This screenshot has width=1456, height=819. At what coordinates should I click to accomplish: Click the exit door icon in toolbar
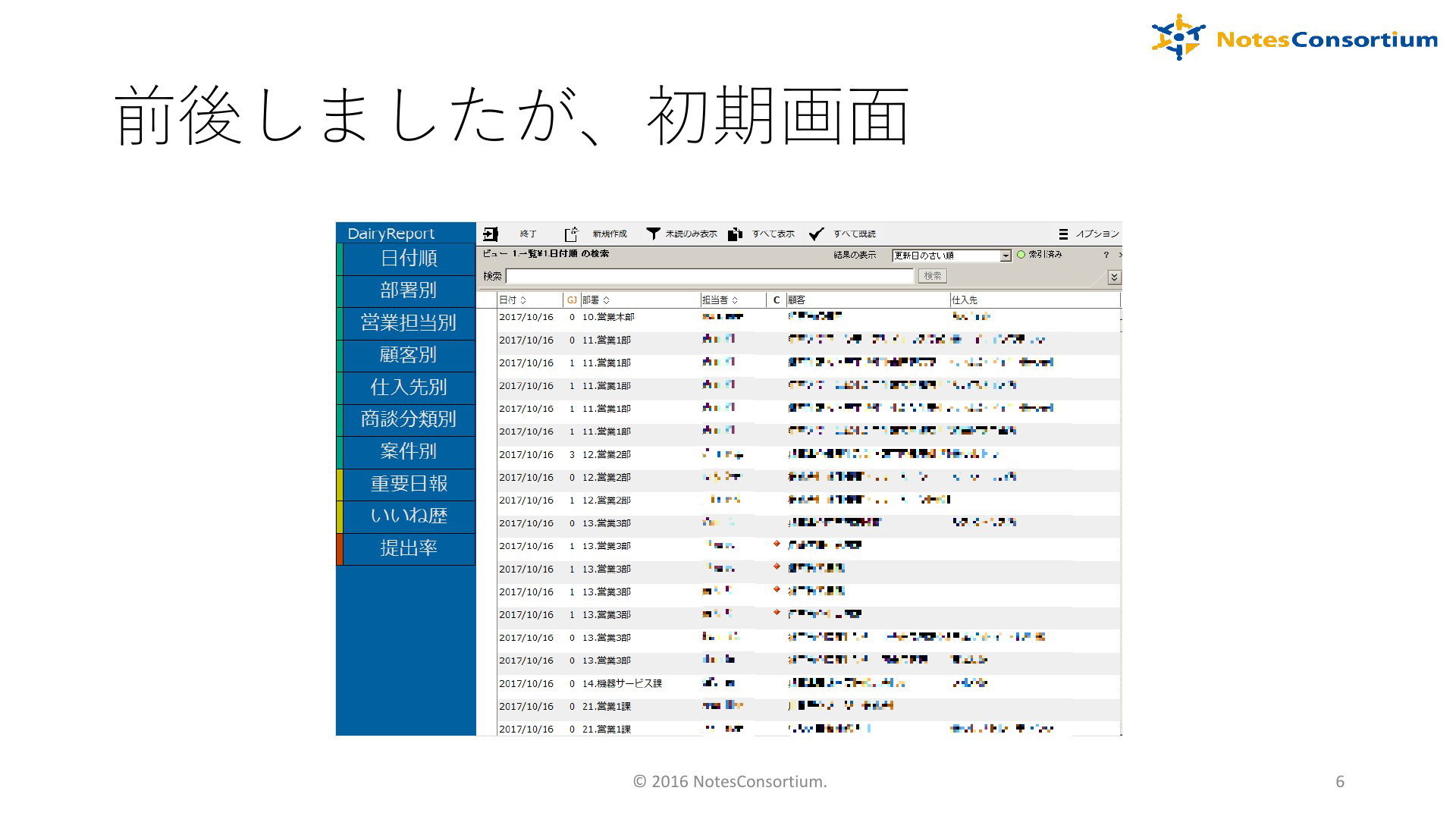[491, 234]
